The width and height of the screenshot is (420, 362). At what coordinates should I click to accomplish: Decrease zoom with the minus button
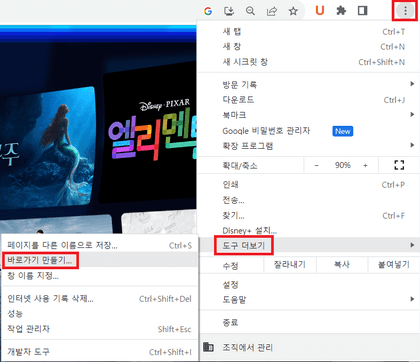316,165
